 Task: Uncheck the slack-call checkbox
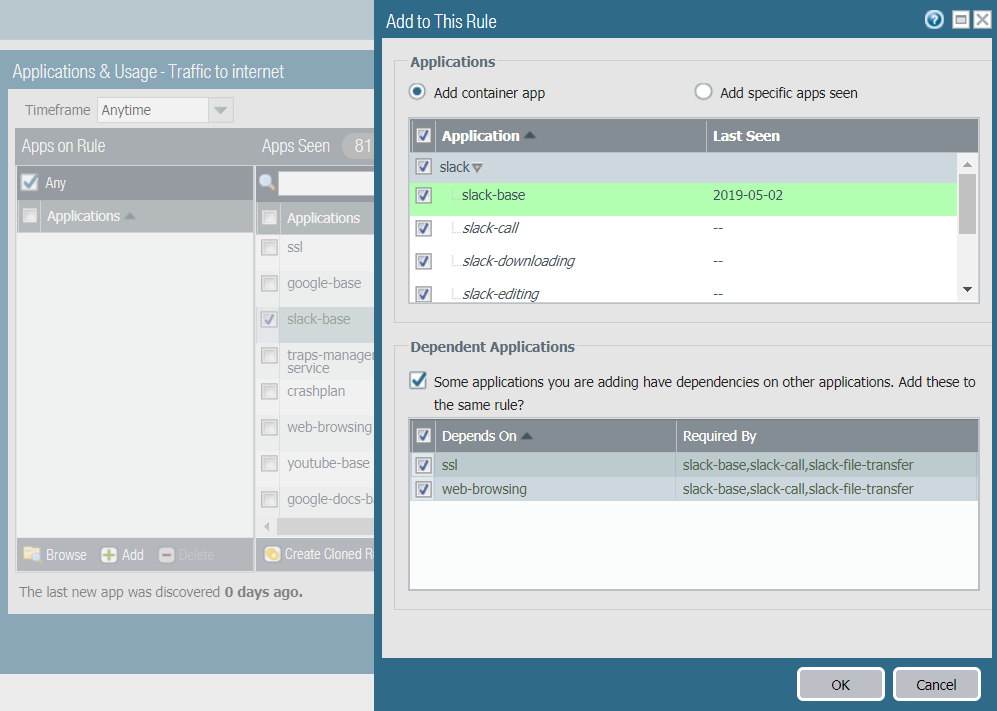click(x=424, y=228)
